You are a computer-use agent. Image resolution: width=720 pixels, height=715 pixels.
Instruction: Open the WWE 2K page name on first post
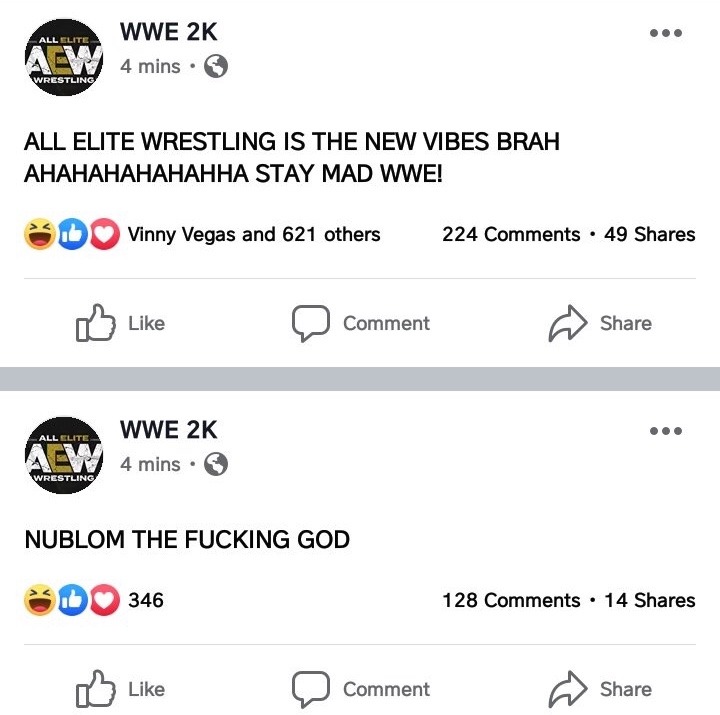[x=168, y=32]
